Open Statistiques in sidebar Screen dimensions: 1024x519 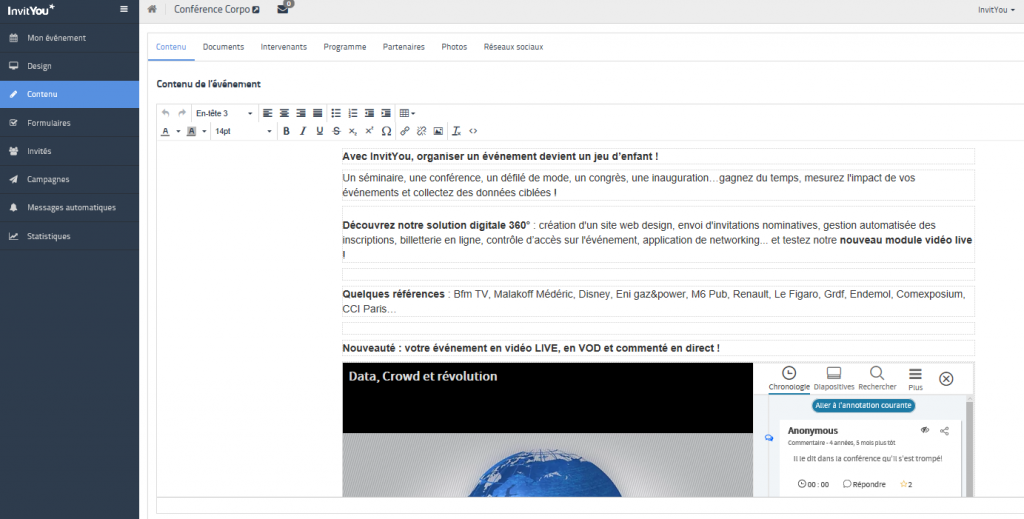point(69,236)
